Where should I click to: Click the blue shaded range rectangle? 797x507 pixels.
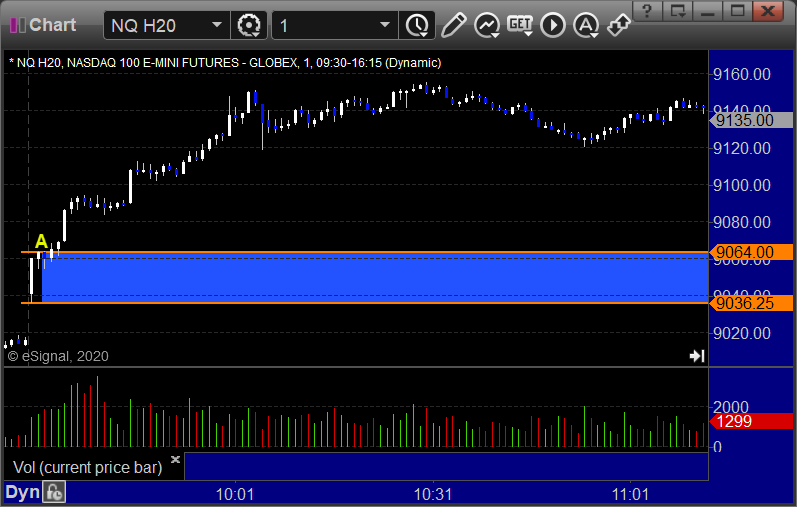375,278
